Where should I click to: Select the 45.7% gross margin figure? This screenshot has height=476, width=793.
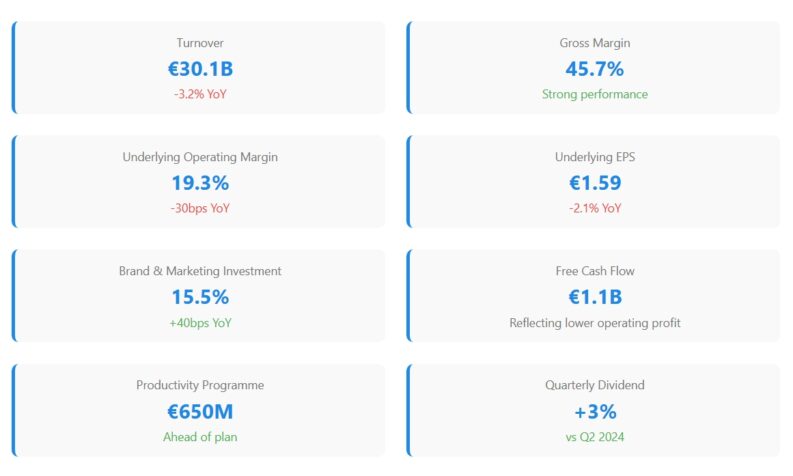[x=594, y=69]
